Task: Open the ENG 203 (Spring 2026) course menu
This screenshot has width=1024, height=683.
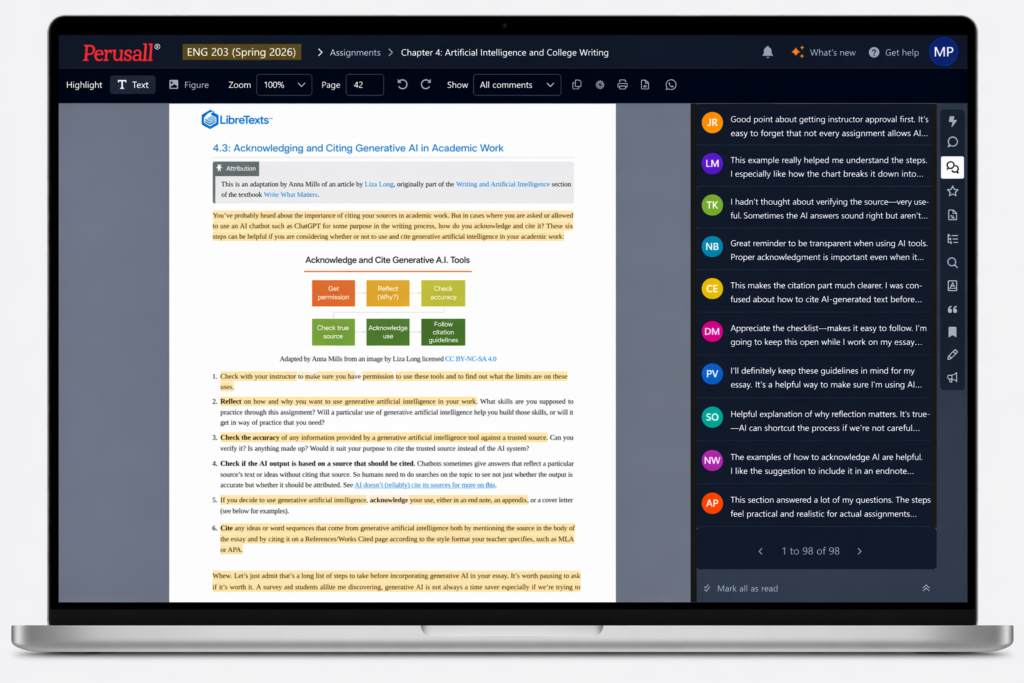Action: (243, 52)
